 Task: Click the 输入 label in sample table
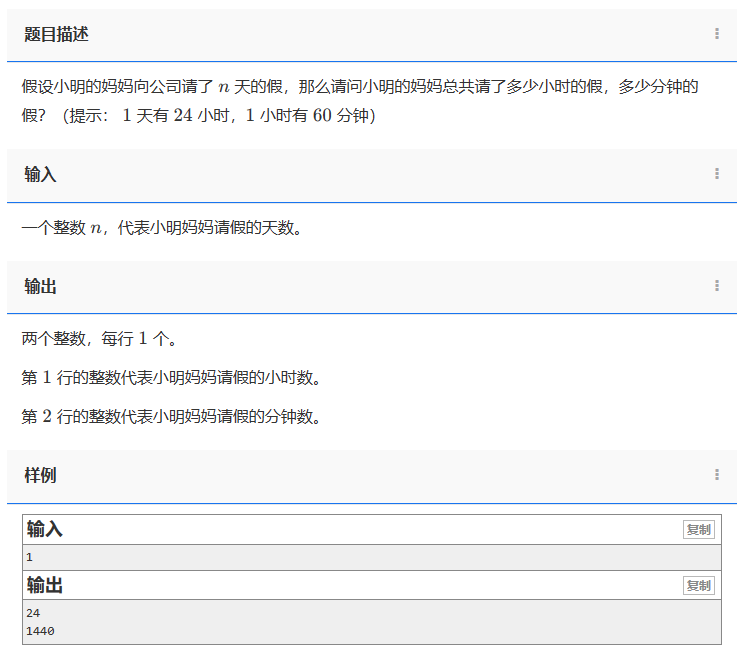pyautogui.click(x=44, y=529)
